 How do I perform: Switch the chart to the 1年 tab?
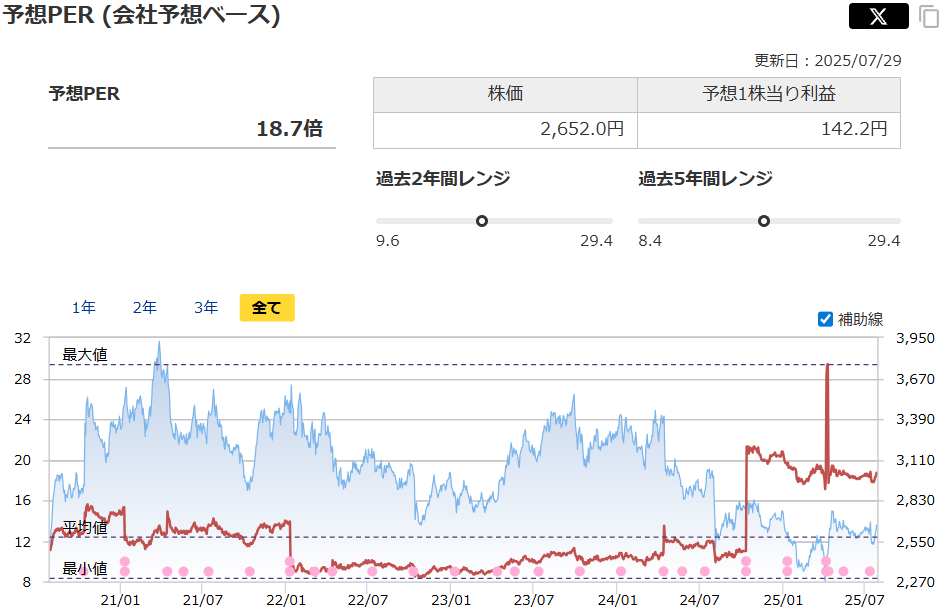[84, 308]
